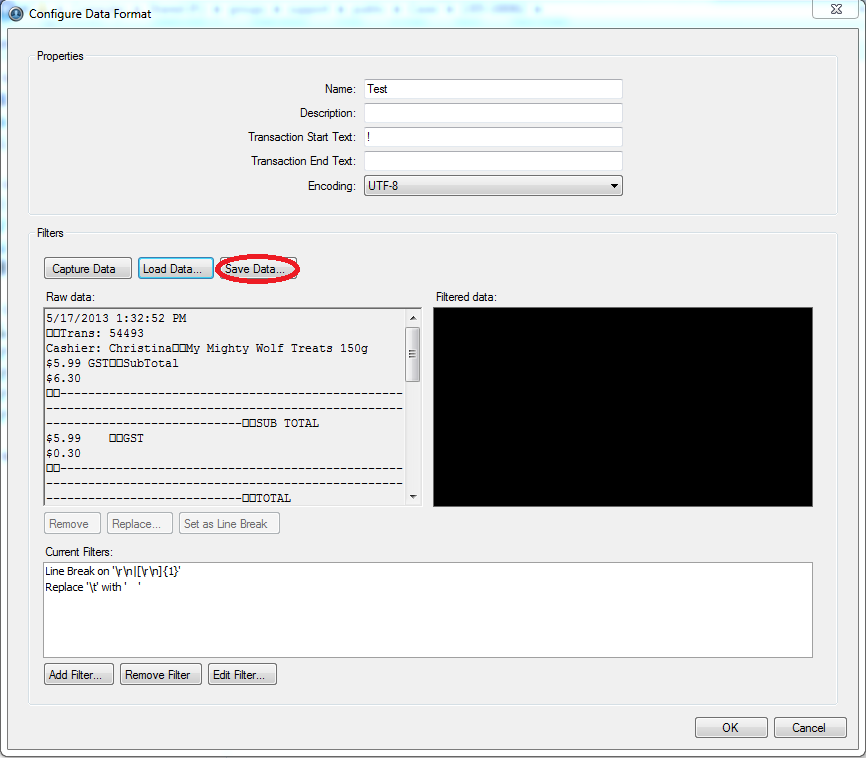This screenshot has height=758, width=866.
Task: Click the Filtered data black preview area
Action: pyautogui.click(x=623, y=407)
